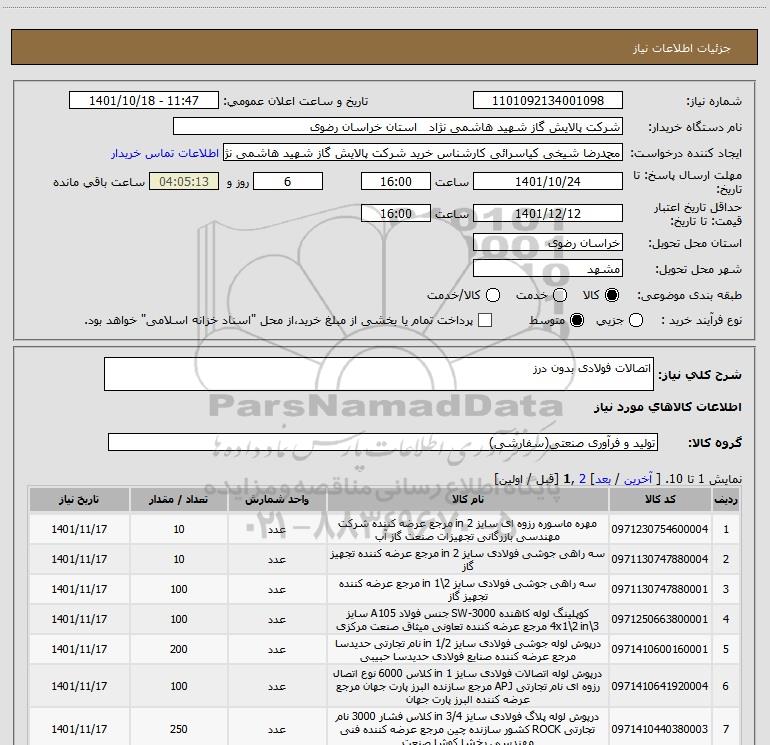Select the کالا radio button

tap(612, 295)
